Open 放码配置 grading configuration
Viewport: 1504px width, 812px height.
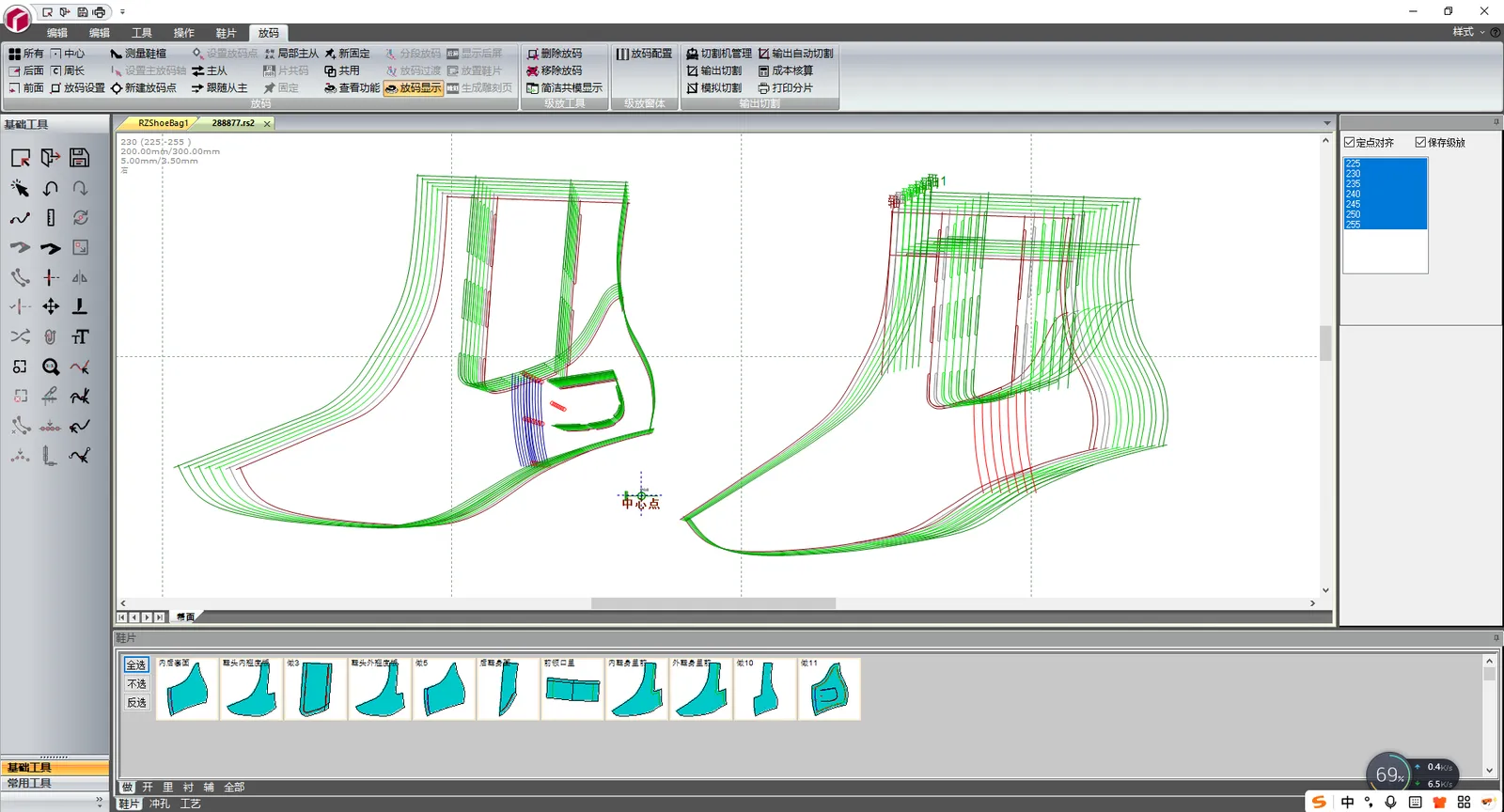pyautogui.click(x=644, y=54)
